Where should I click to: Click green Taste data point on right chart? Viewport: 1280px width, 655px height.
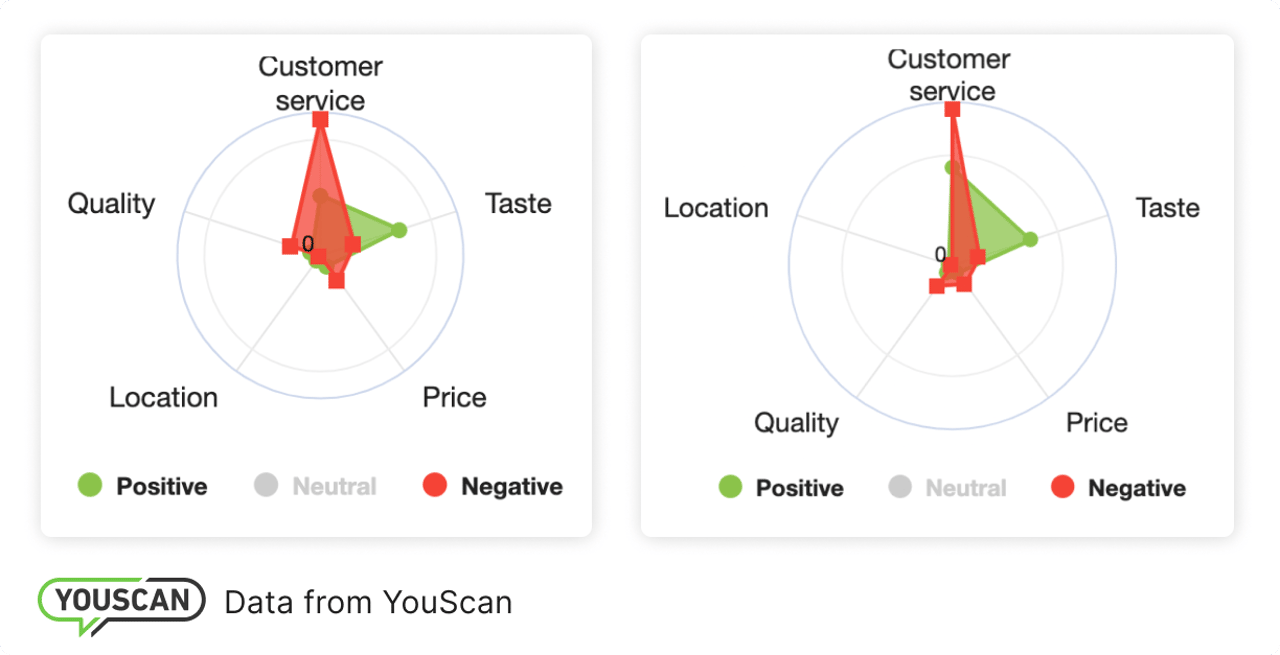[1030, 239]
